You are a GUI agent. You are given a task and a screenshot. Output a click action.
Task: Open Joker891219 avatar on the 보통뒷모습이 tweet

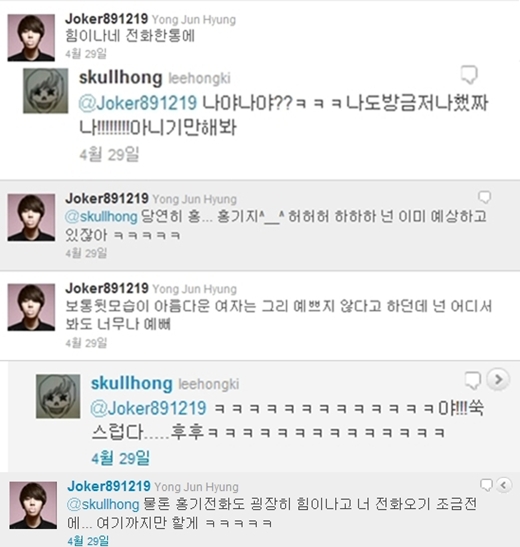(31, 307)
